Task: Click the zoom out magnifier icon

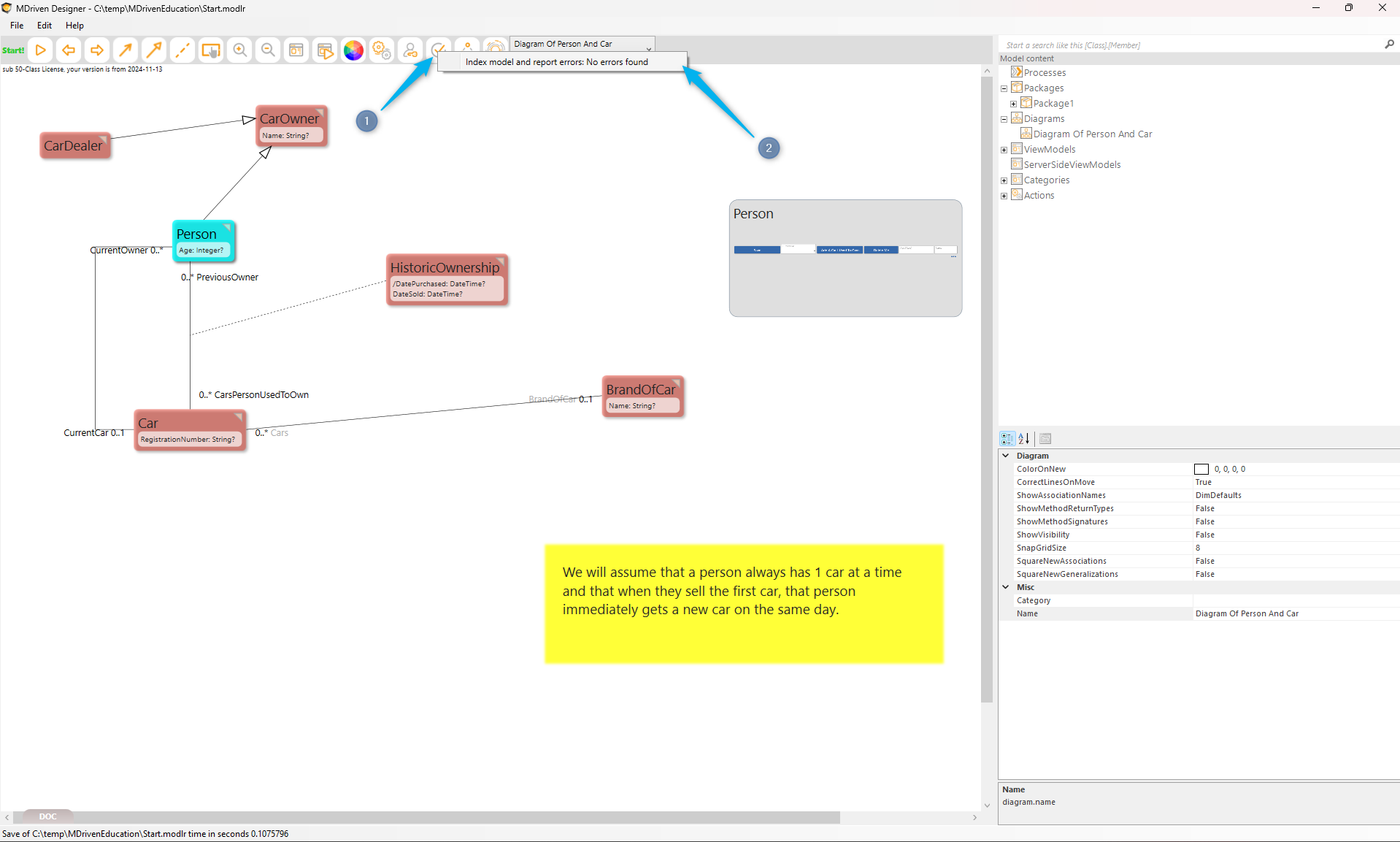Action: (x=268, y=50)
